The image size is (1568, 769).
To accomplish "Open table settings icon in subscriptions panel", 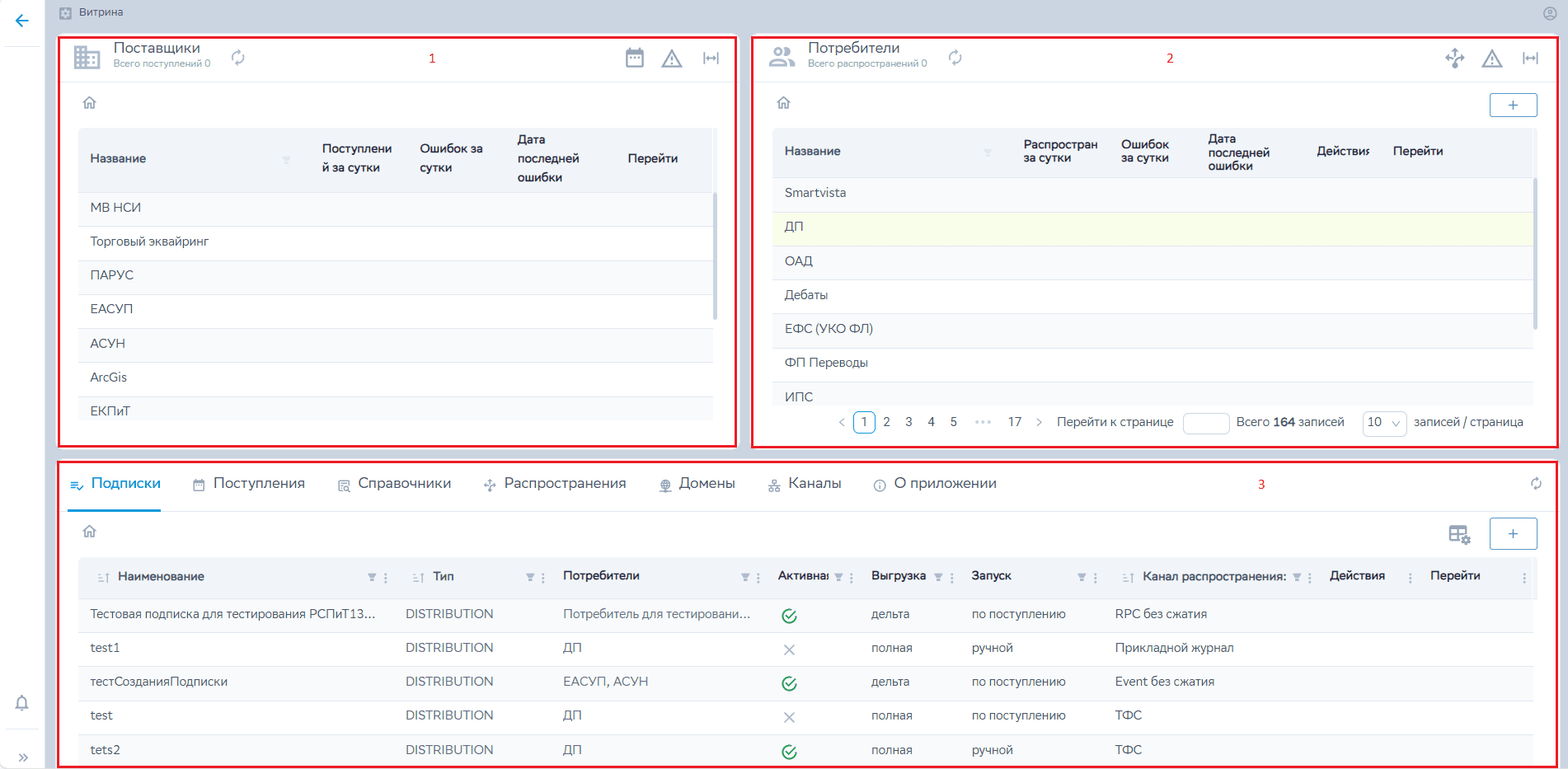I will point(1459,534).
